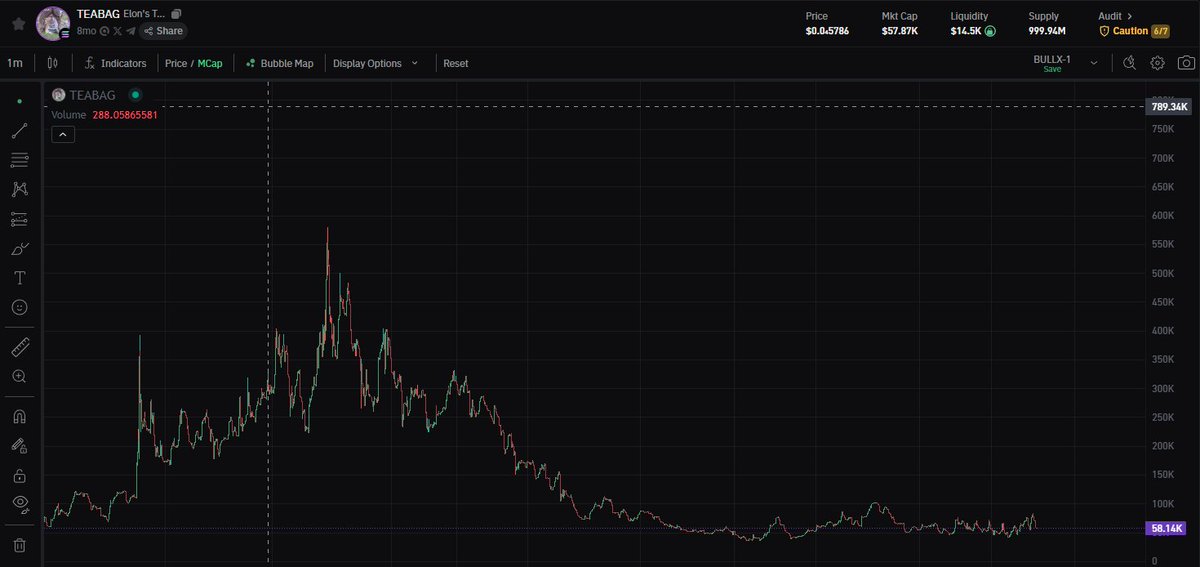Open the forecasting and position tools

(20, 219)
